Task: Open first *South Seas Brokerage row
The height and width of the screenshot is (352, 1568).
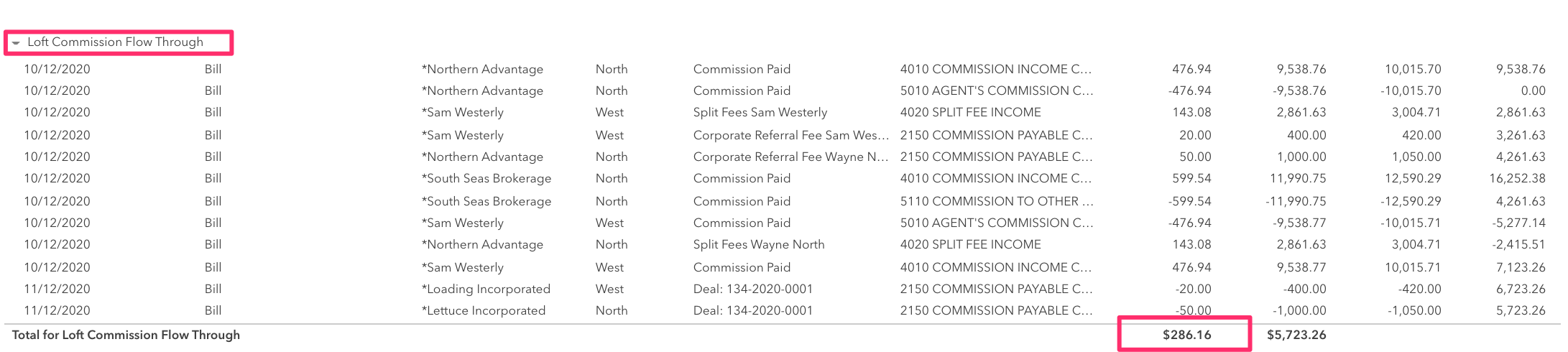Action: point(783,178)
